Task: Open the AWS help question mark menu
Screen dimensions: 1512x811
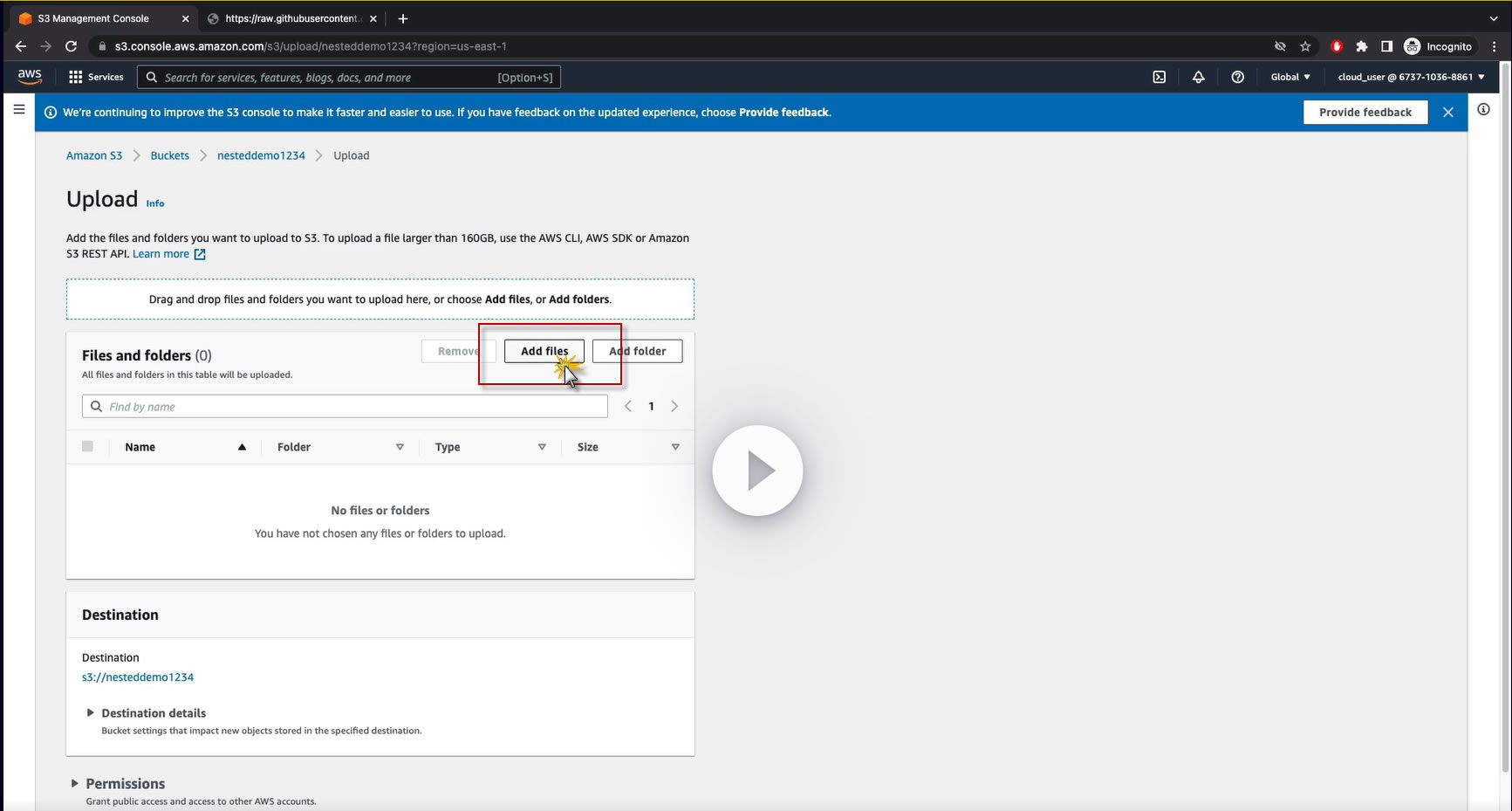Action: click(x=1237, y=77)
